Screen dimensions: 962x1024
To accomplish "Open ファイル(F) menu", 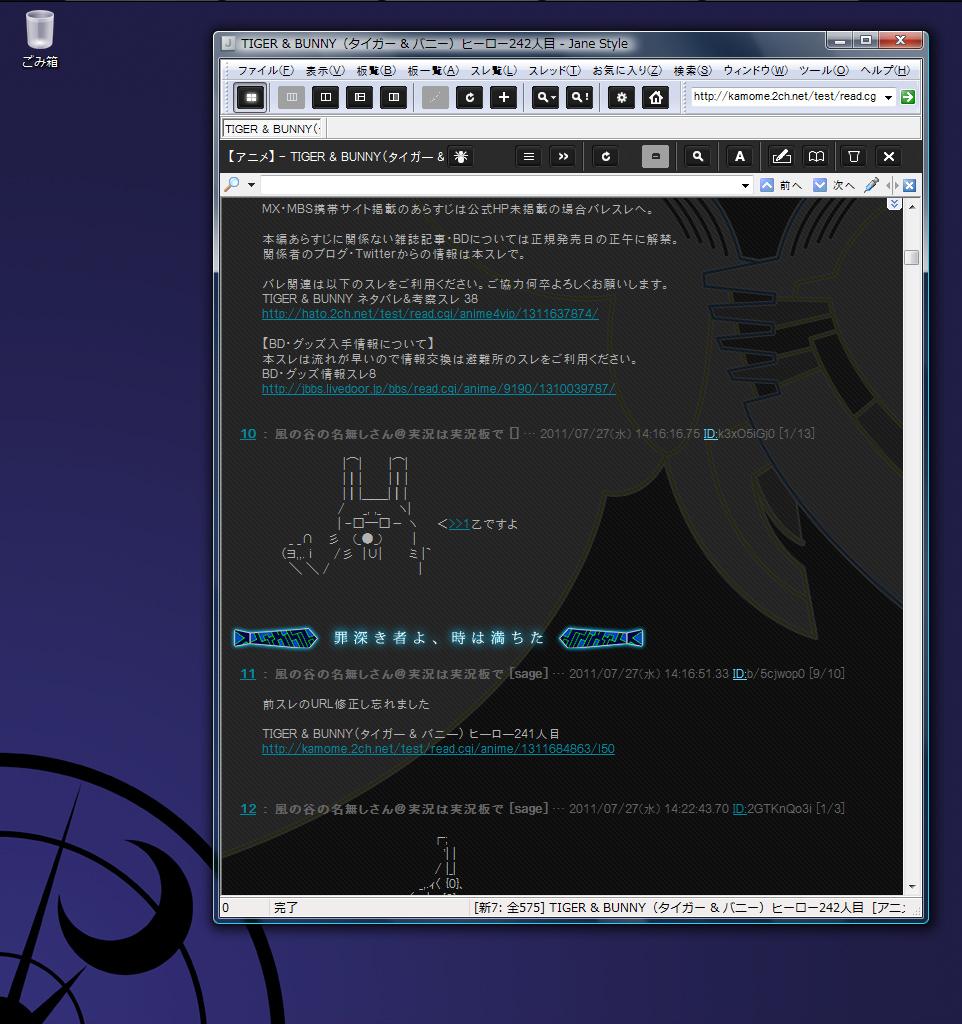I will pos(265,71).
